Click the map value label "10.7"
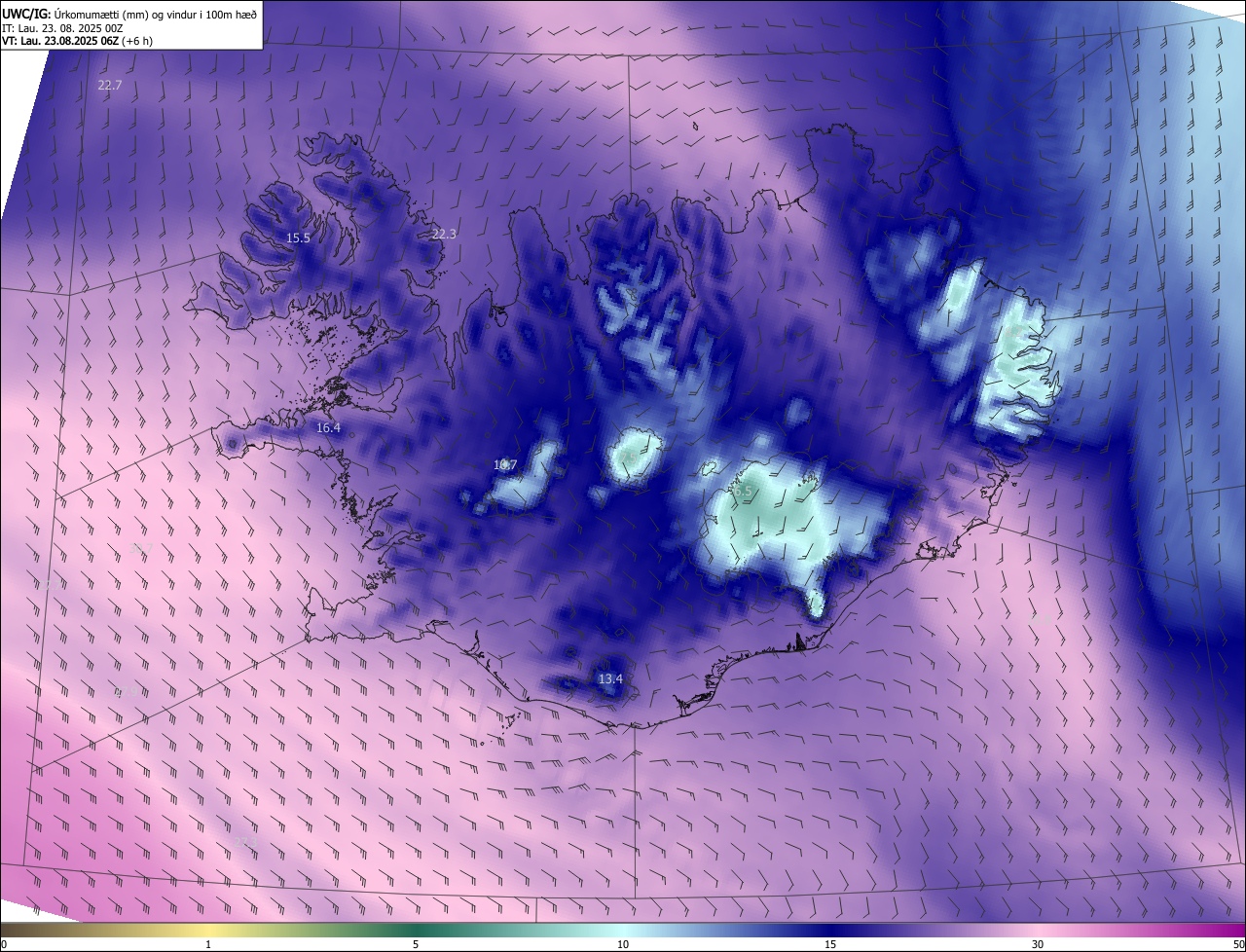1246x952 pixels. pyautogui.click(x=504, y=465)
